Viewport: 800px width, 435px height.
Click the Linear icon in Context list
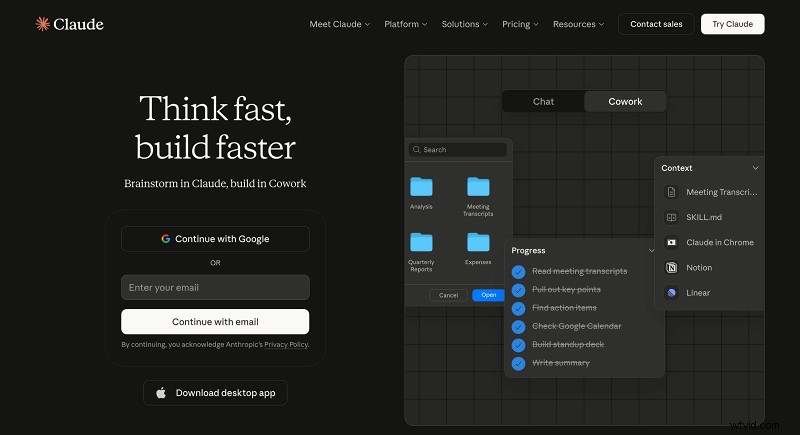pos(672,293)
